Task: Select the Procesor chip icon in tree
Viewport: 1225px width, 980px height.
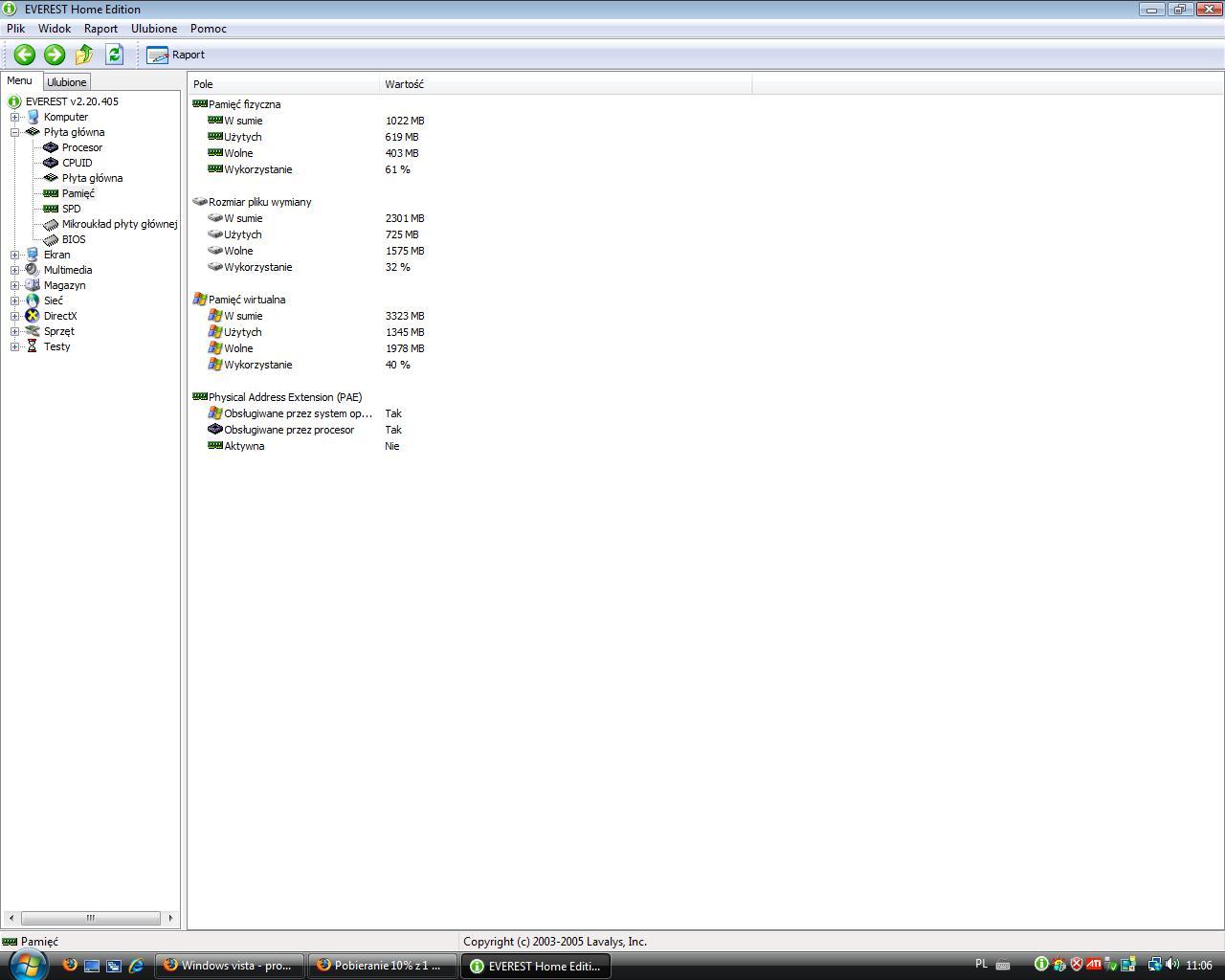Action: 51,147
